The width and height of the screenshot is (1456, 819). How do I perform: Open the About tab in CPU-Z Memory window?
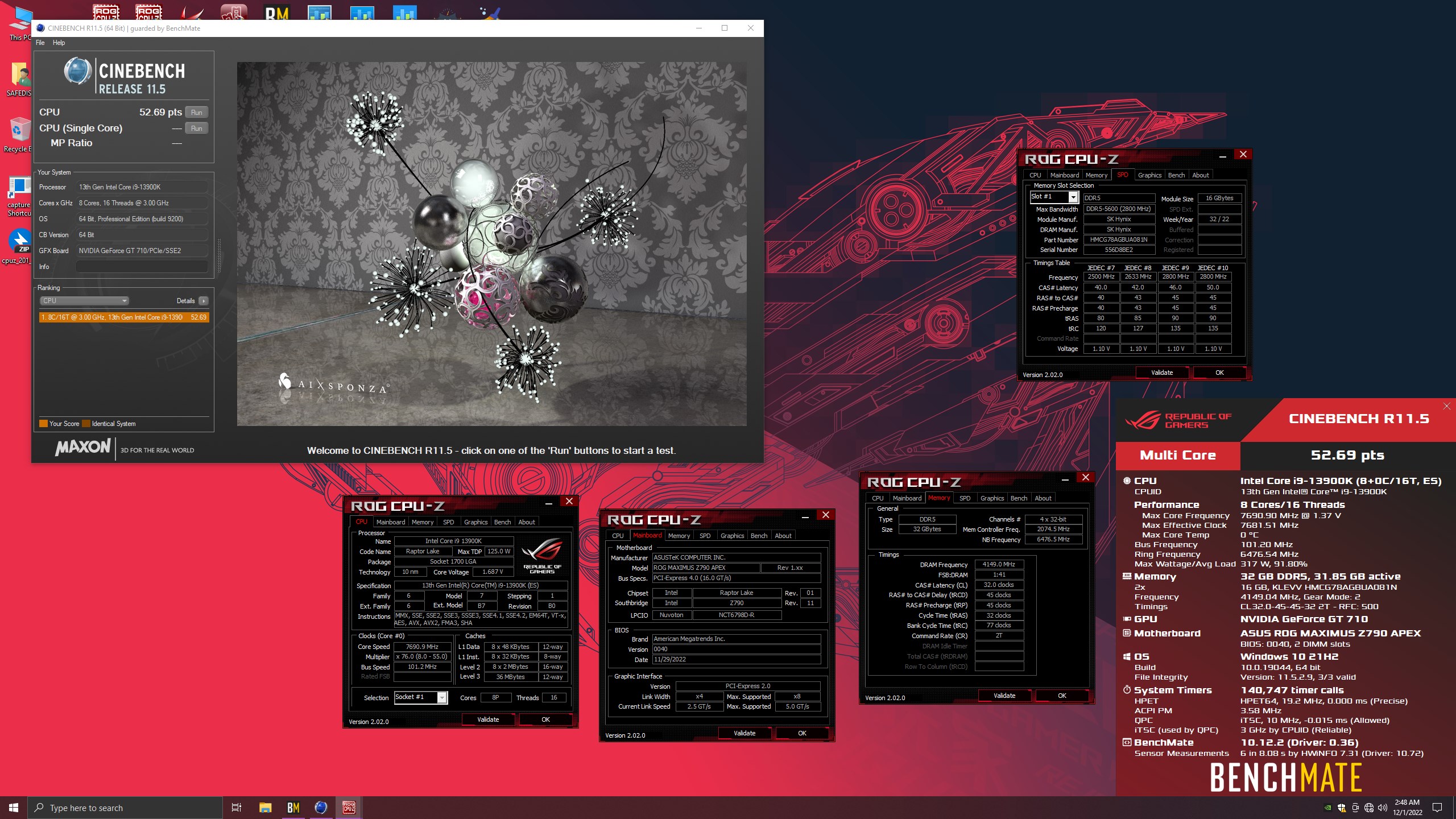pyautogui.click(x=1043, y=498)
